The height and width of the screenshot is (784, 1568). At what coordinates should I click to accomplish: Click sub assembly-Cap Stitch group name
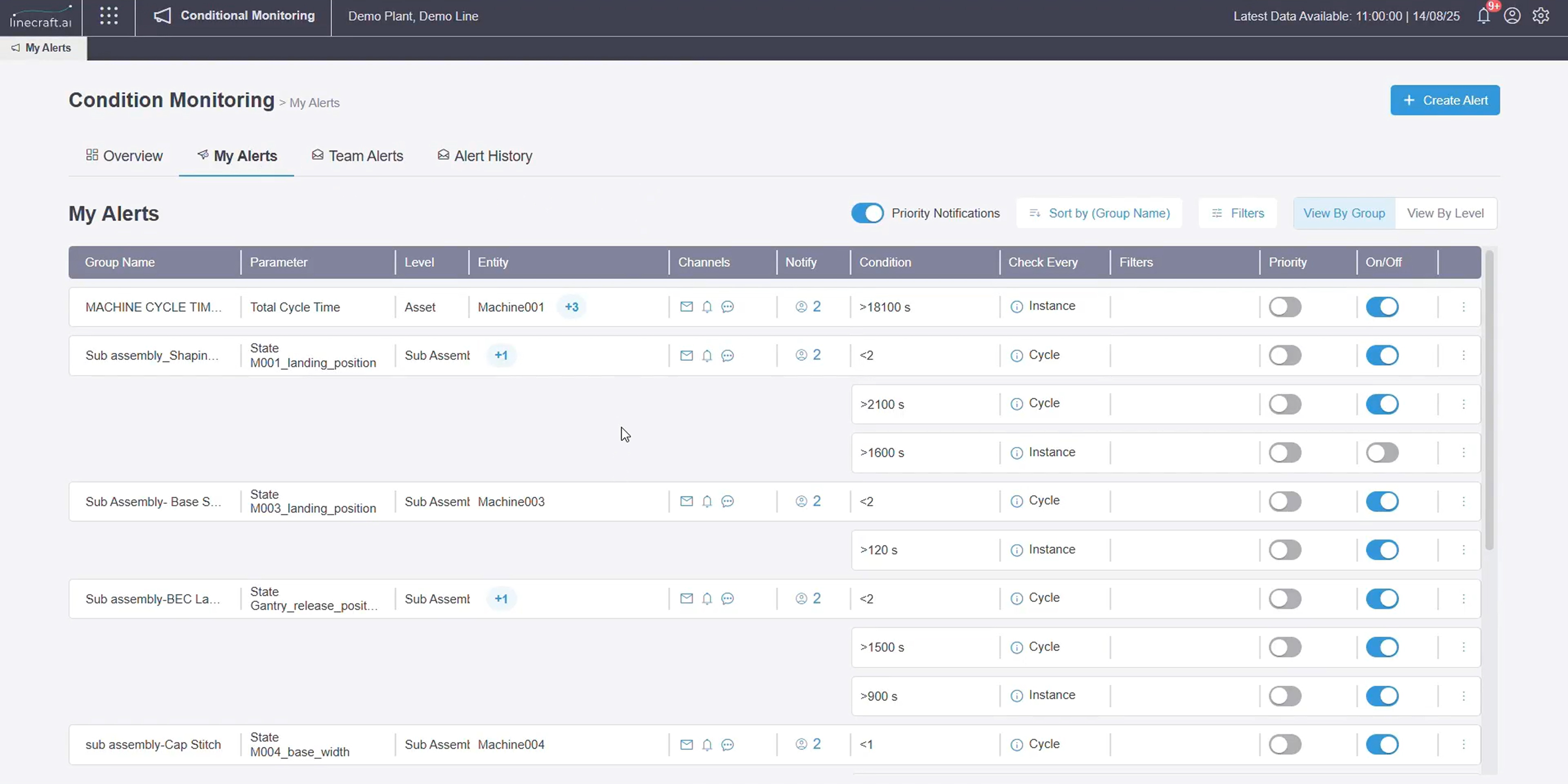(153, 744)
